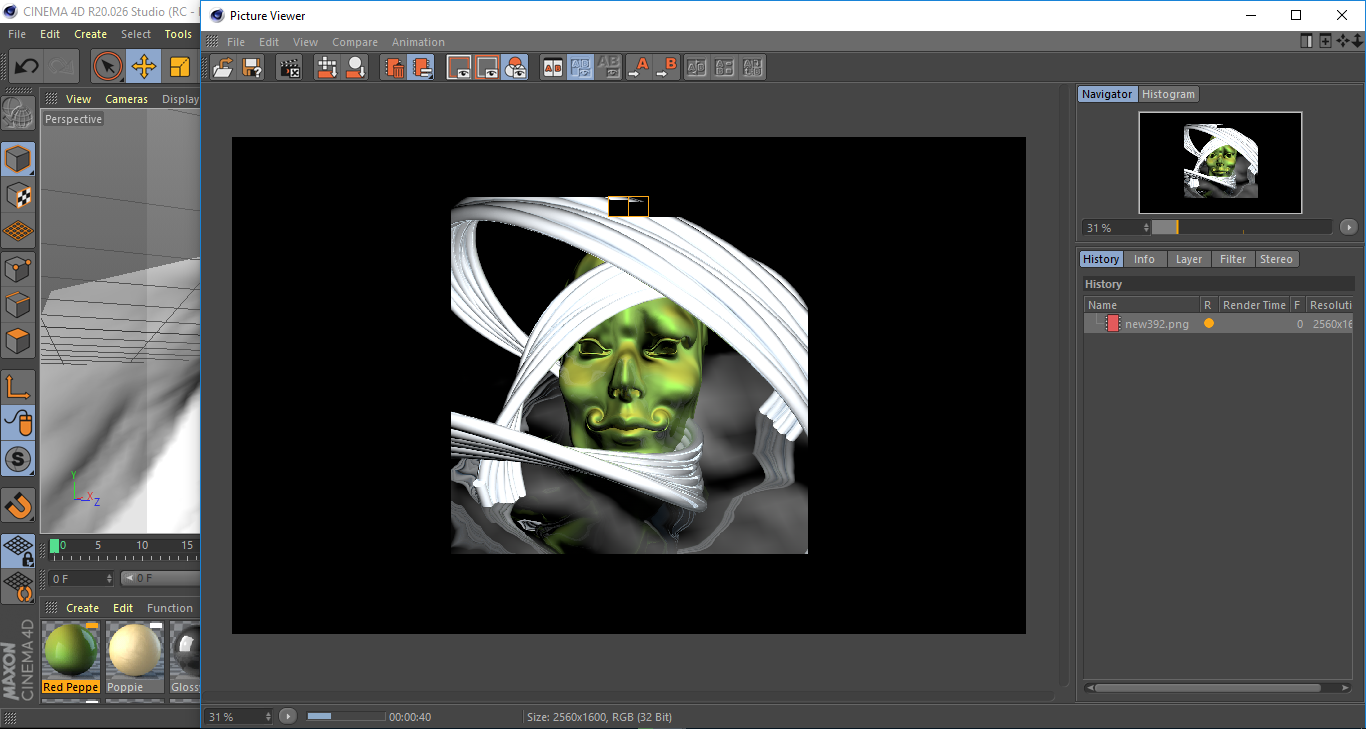
Task: Click the Set as A icon
Action: coord(638,68)
